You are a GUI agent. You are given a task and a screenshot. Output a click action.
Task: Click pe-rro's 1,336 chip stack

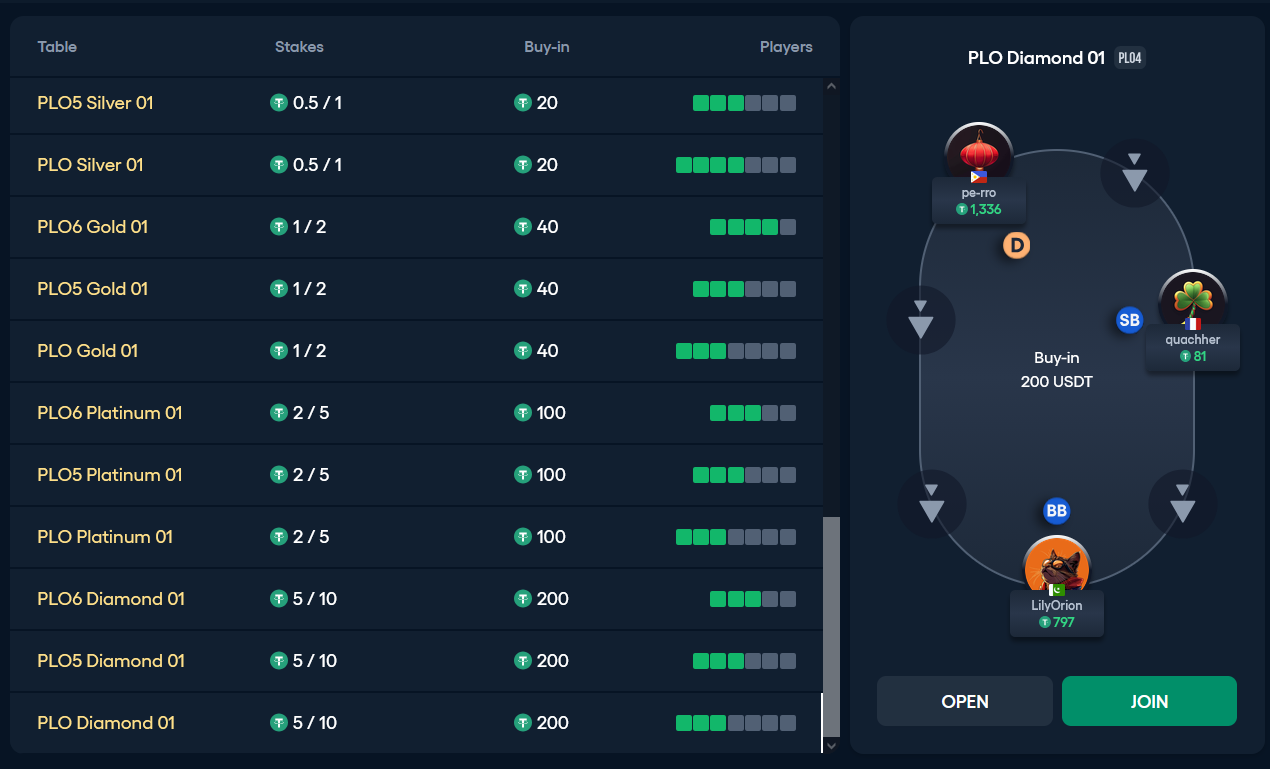979,209
